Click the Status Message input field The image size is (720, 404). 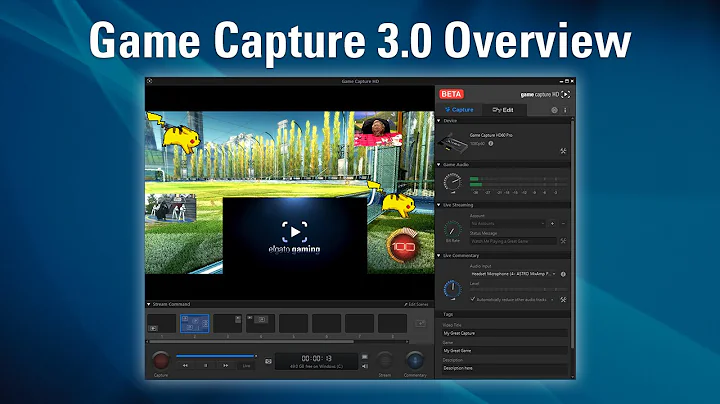(x=513, y=241)
